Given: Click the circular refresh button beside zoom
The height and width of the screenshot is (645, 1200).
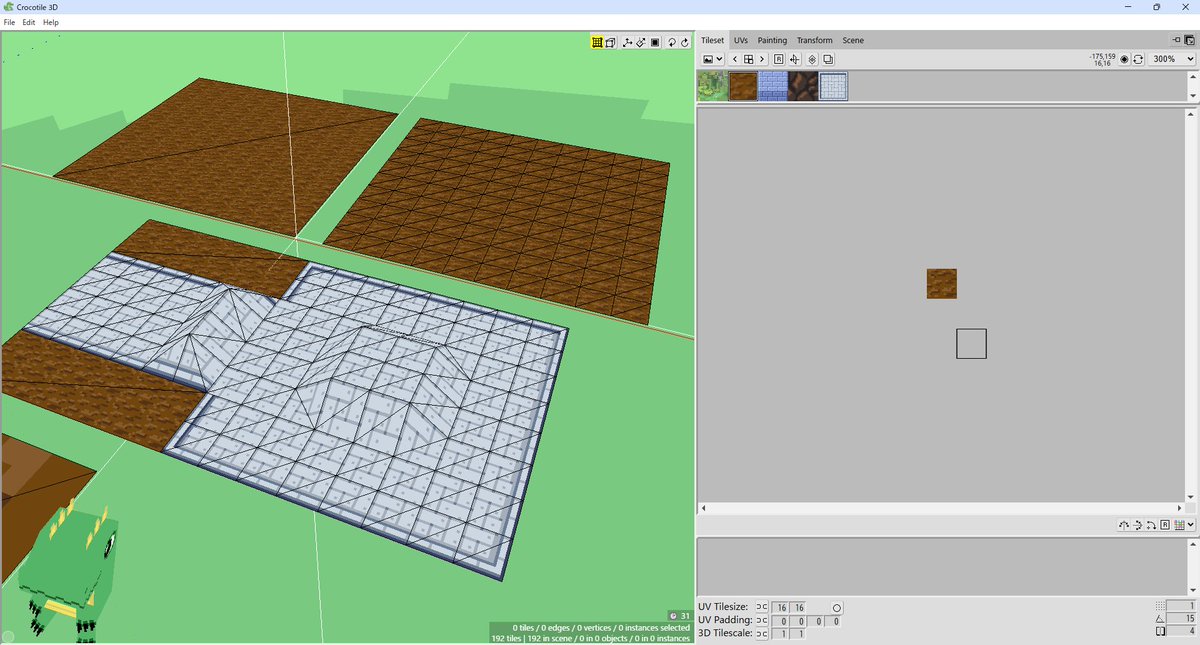Looking at the screenshot, I should [x=1138, y=59].
